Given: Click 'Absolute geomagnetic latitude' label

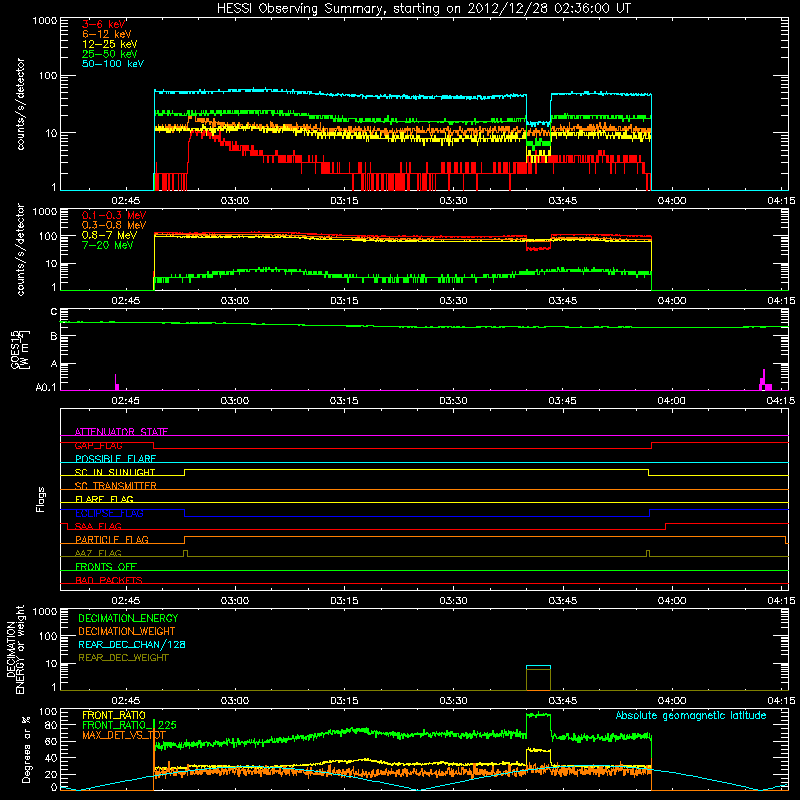Looking at the screenshot, I should (691, 715).
